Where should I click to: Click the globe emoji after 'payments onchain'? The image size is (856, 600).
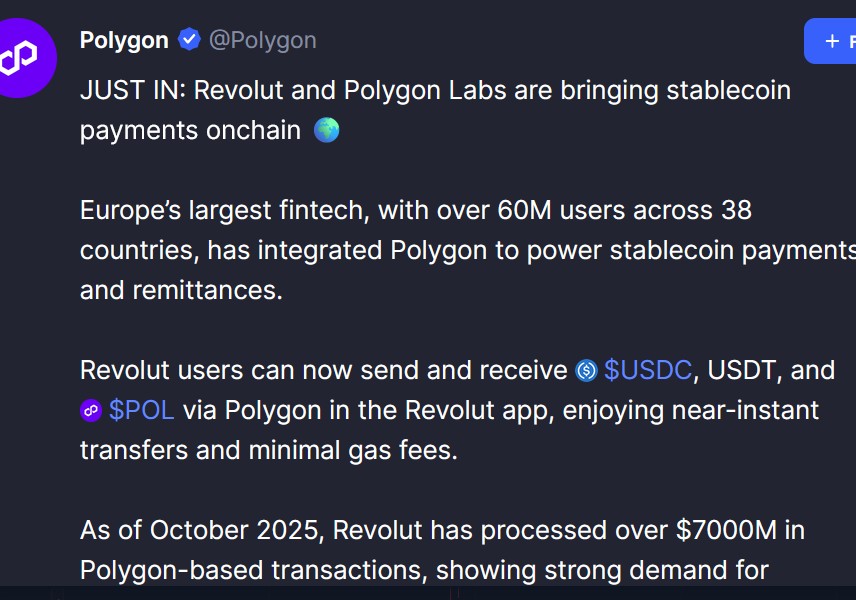pyautogui.click(x=326, y=130)
